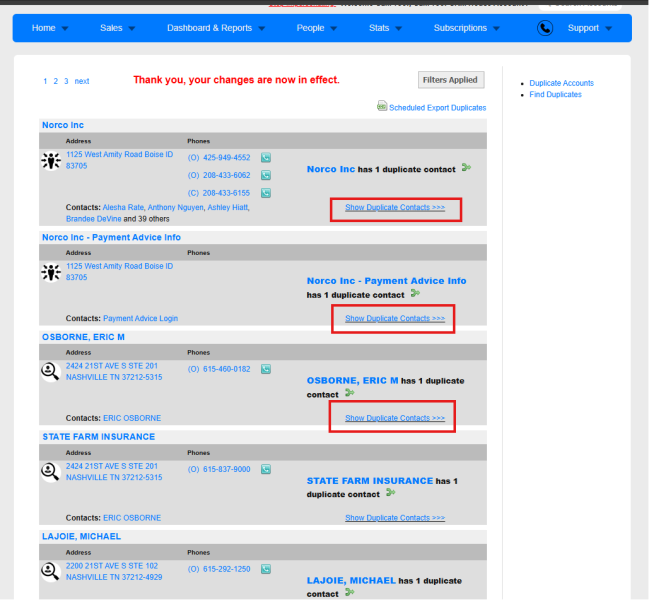Open contact Brandee DeVine
This screenshot has height=600, width=649.
(94, 218)
